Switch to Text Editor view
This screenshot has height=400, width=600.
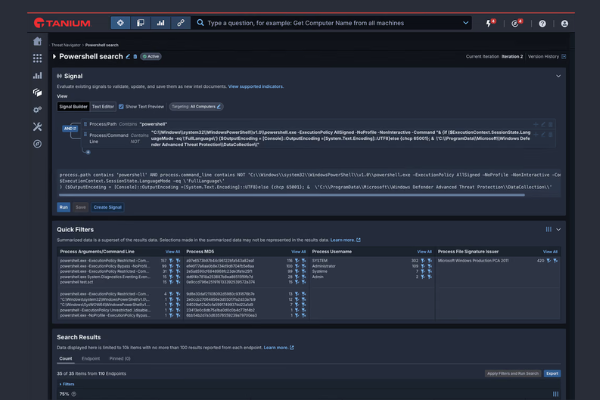point(103,107)
